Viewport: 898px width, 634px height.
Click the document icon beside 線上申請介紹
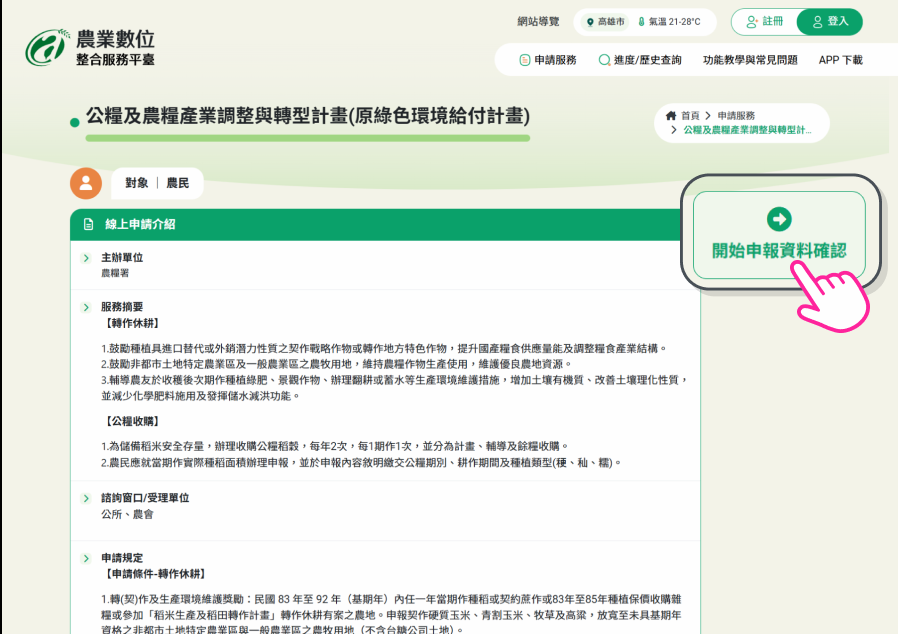[x=89, y=225]
